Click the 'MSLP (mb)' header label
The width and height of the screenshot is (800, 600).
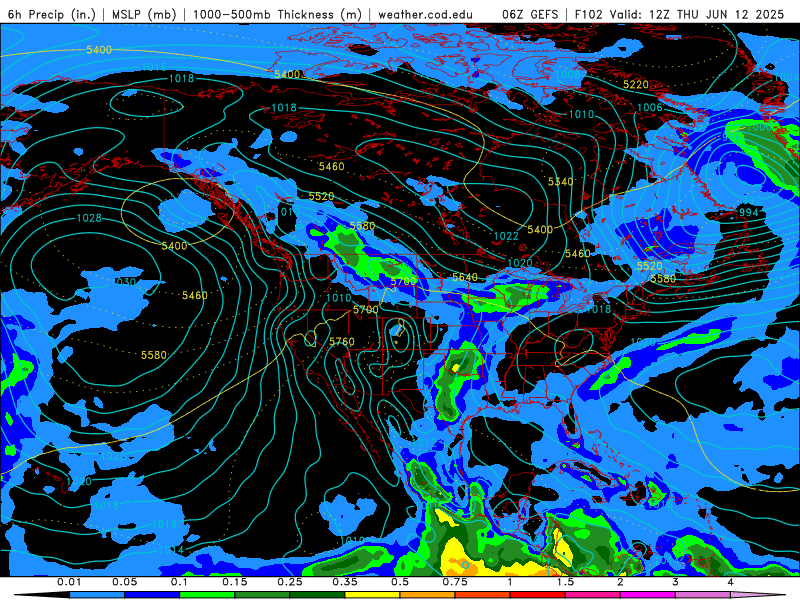144,14
